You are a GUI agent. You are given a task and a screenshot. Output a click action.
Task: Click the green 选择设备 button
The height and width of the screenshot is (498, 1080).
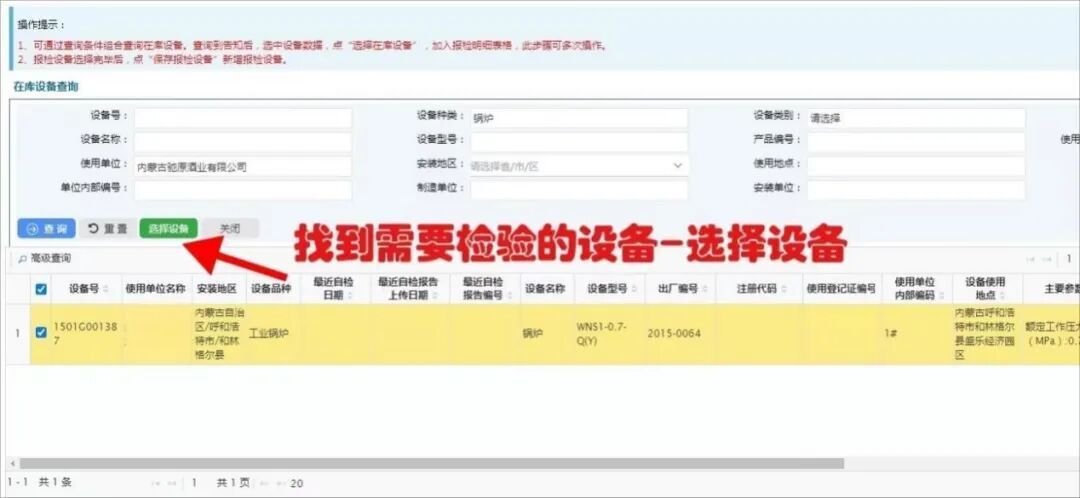[x=169, y=229]
